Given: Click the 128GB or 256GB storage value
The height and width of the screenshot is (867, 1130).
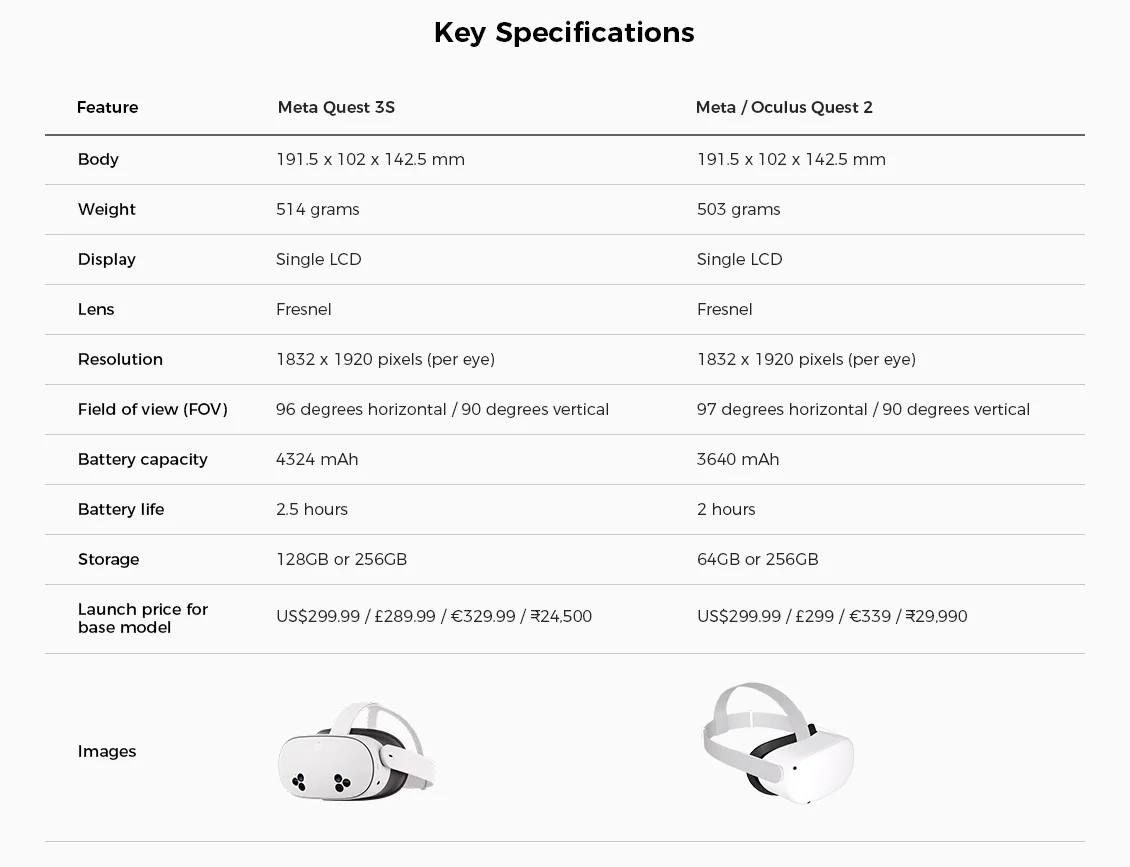Looking at the screenshot, I should 341,559.
